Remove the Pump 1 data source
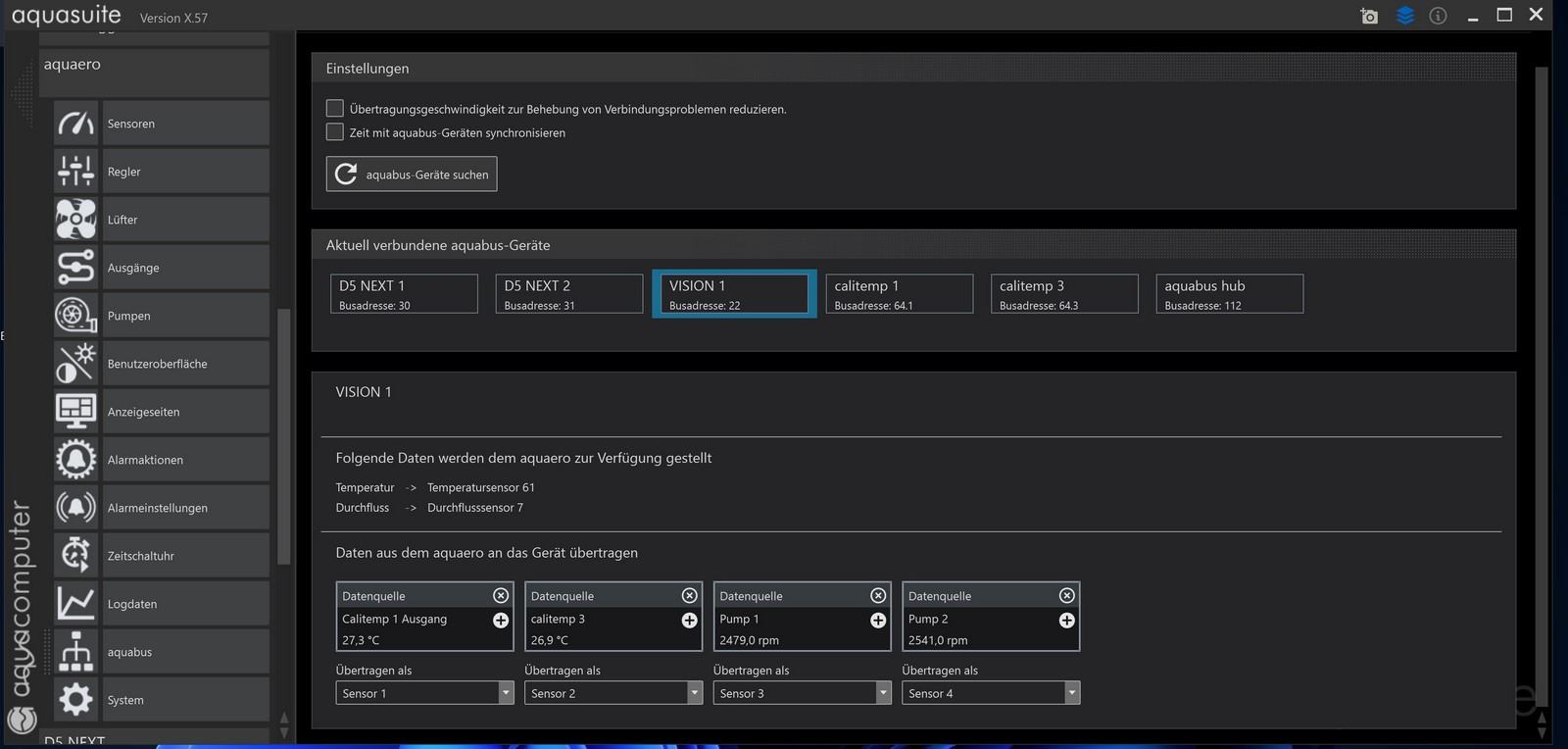 878,595
